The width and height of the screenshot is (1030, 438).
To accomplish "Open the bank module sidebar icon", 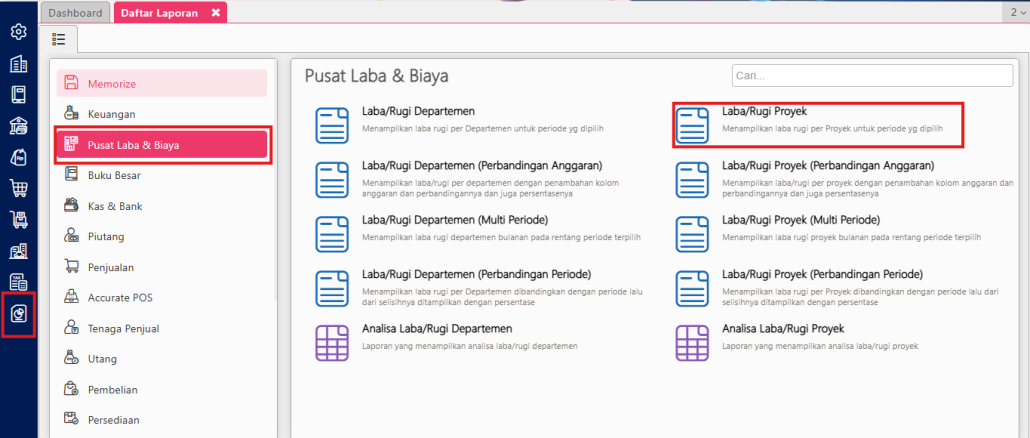I will (x=18, y=126).
